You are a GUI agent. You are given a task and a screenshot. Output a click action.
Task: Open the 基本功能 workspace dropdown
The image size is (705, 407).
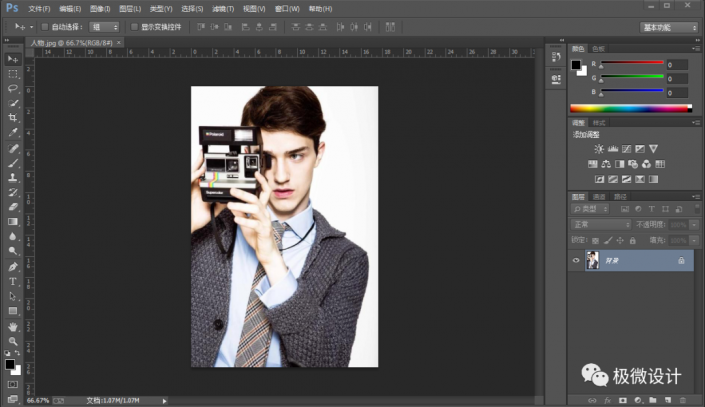coord(668,27)
